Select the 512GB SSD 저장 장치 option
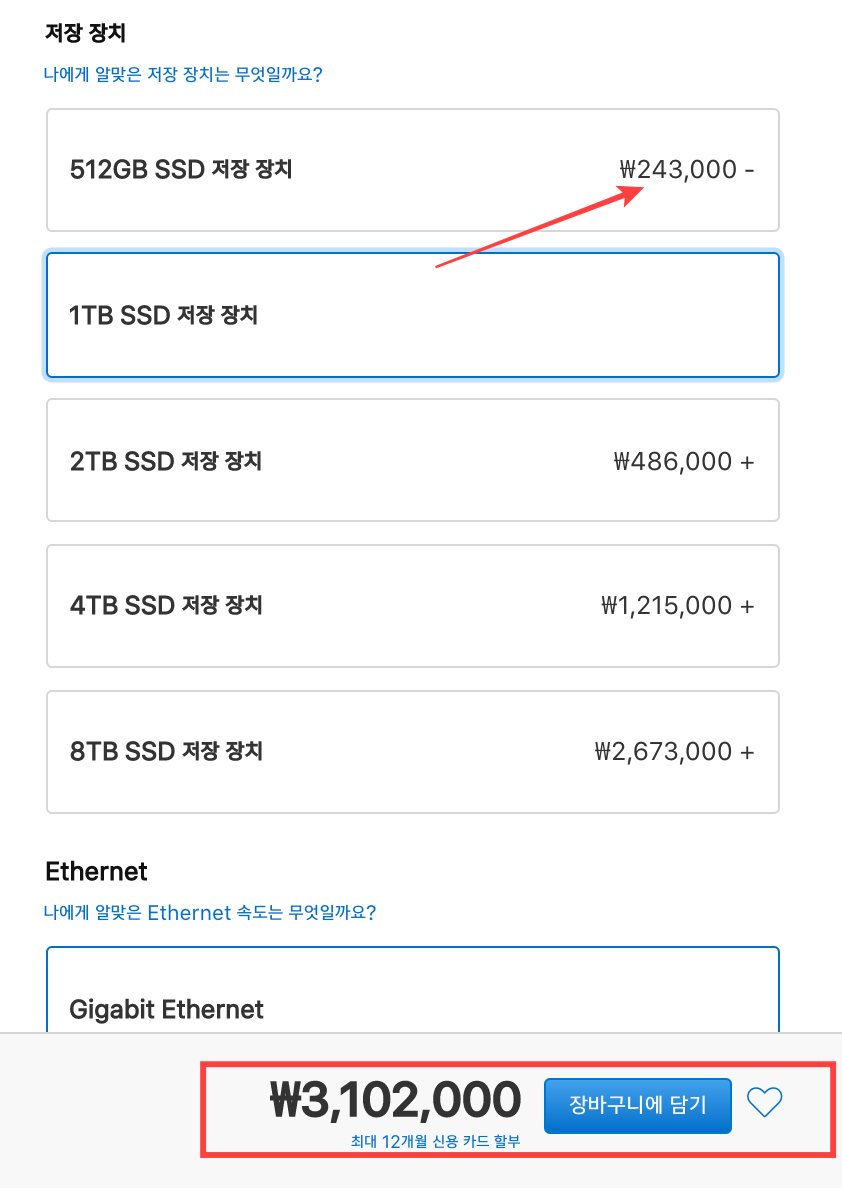The width and height of the screenshot is (842, 1188). click(412, 170)
